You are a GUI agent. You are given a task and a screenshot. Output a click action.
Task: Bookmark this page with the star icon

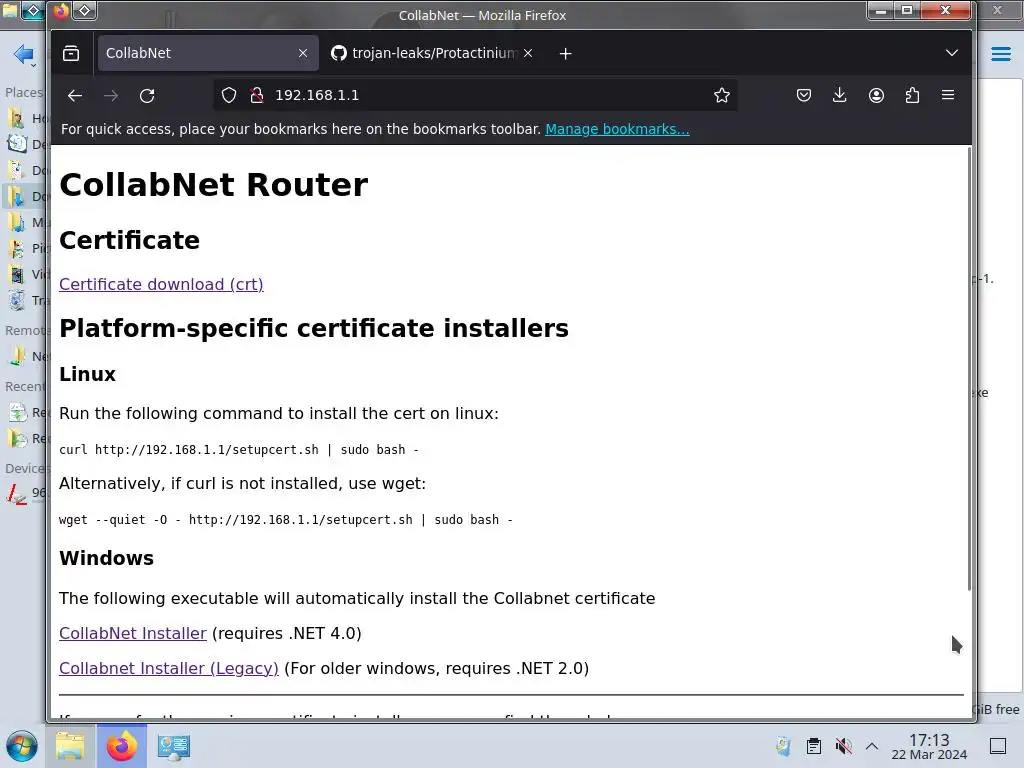(x=722, y=95)
